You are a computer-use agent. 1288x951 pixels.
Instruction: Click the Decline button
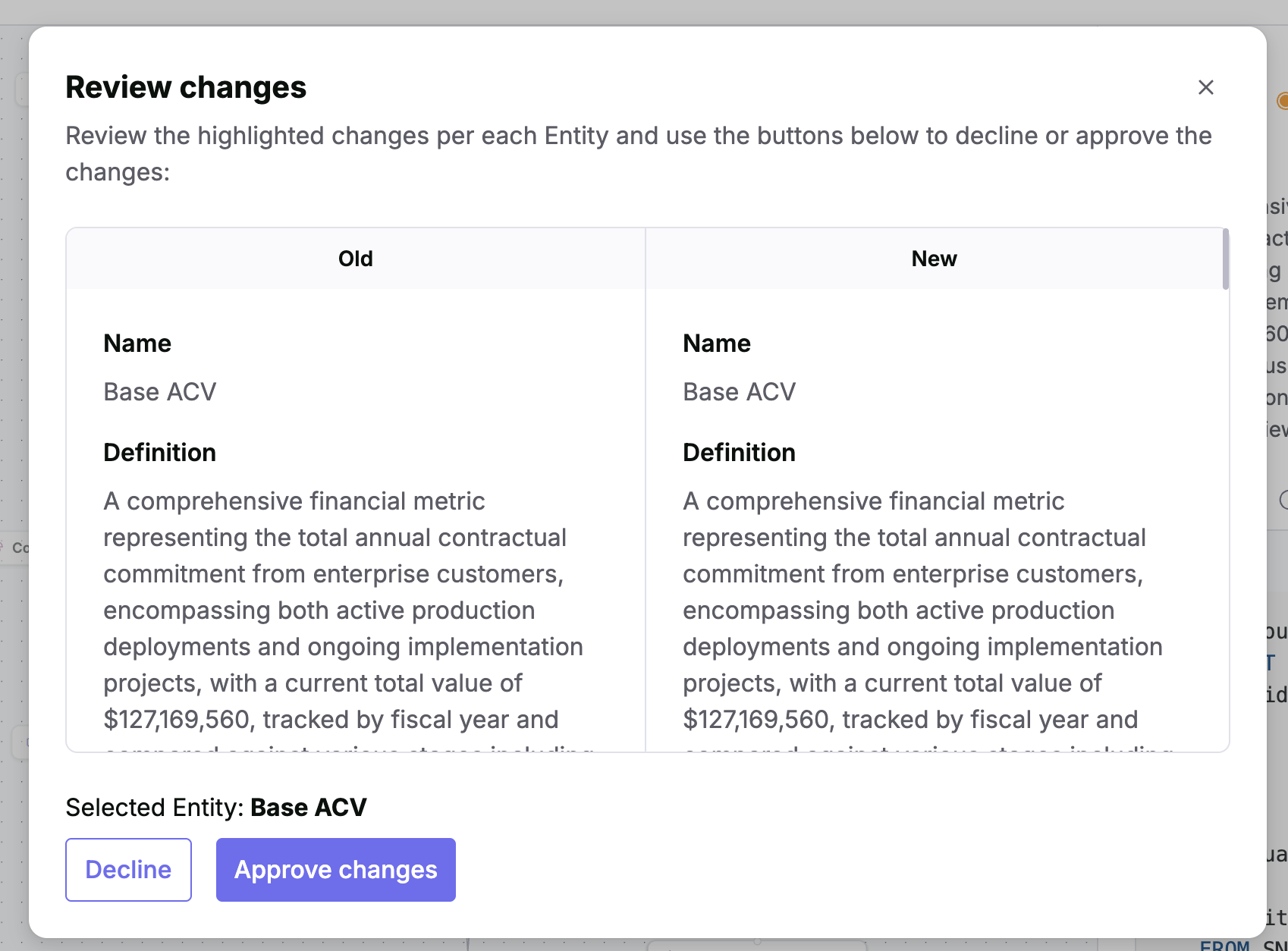point(128,869)
